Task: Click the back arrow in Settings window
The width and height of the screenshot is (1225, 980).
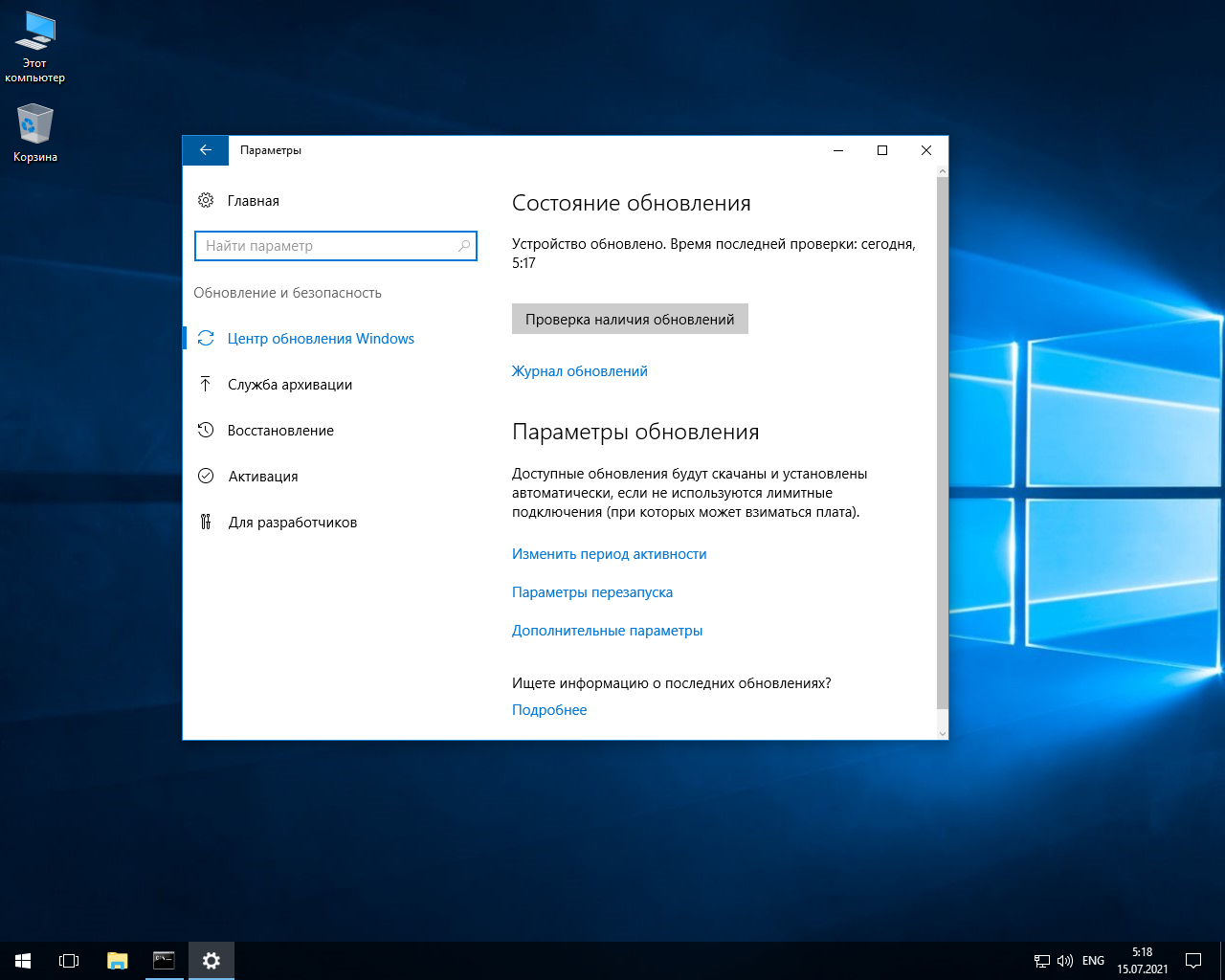Action: tap(205, 150)
